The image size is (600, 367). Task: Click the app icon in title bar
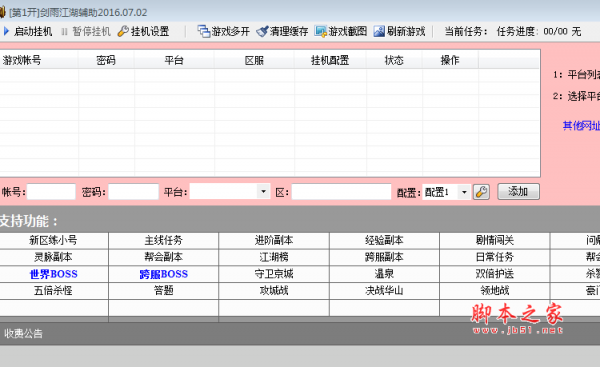pyautogui.click(x=3, y=12)
